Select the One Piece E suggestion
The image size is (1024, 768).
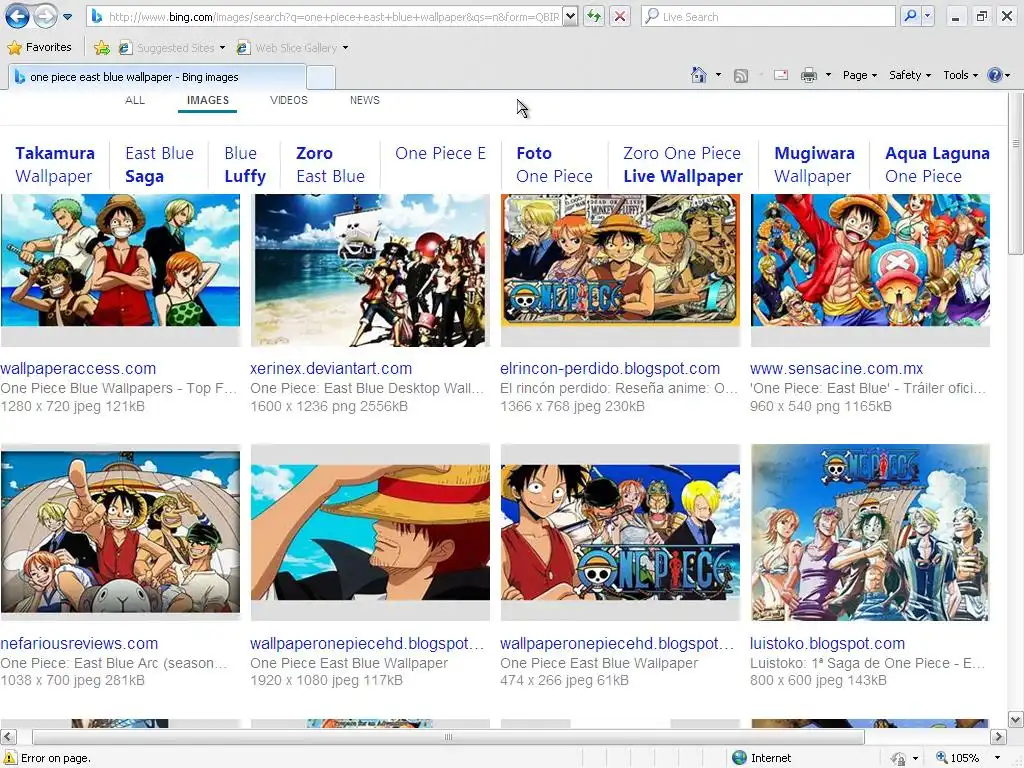[440, 153]
